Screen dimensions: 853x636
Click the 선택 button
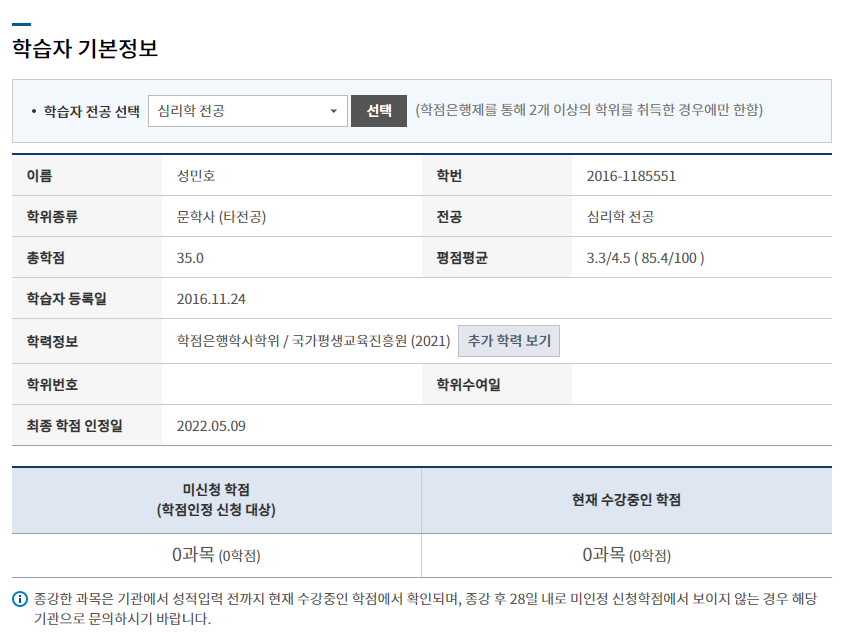pyautogui.click(x=379, y=111)
